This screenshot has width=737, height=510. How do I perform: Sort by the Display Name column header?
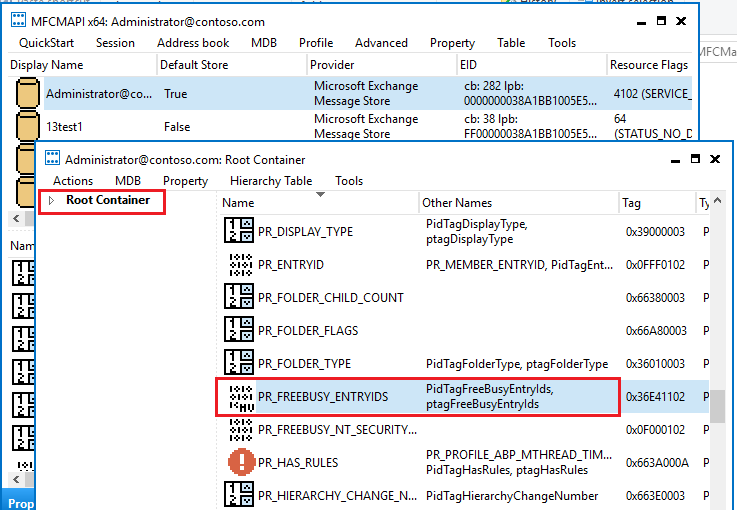pyautogui.click(x=82, y=64)
